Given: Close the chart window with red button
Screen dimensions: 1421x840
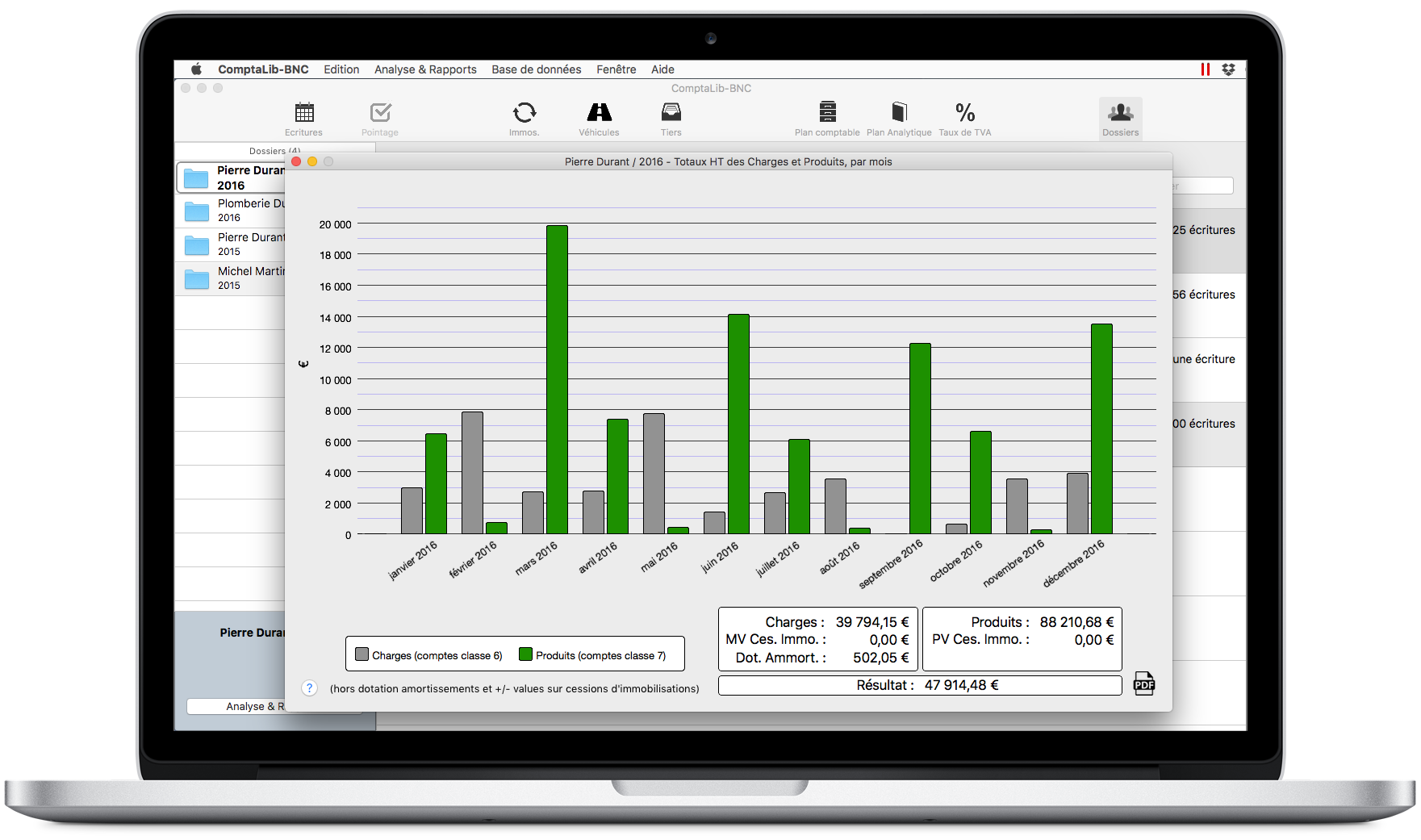Looking at the screenshot, I should coord(296,161).
